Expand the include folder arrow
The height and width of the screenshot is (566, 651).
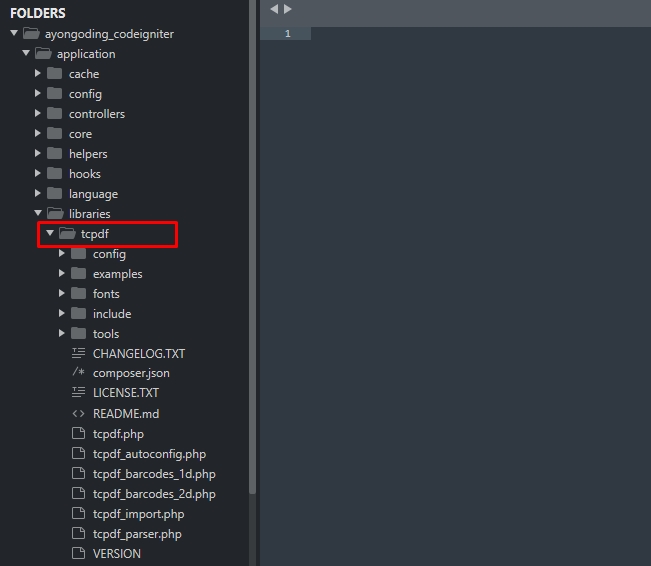[x=62, y=313]
